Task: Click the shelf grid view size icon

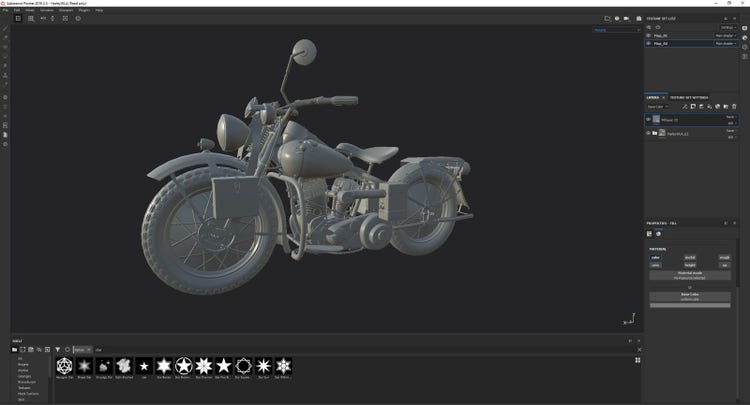Action: pyautogui.click(x=638, y=360)
